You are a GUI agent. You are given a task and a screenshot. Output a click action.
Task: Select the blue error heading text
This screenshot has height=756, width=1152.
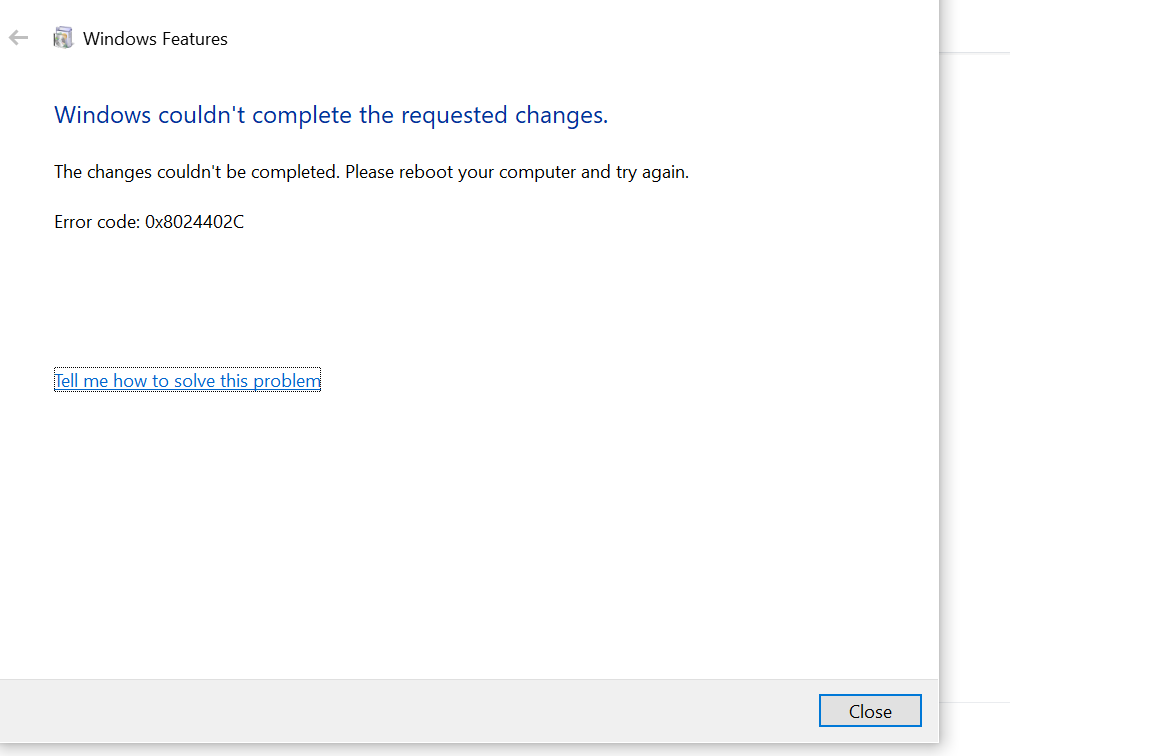tap(331, 114)
